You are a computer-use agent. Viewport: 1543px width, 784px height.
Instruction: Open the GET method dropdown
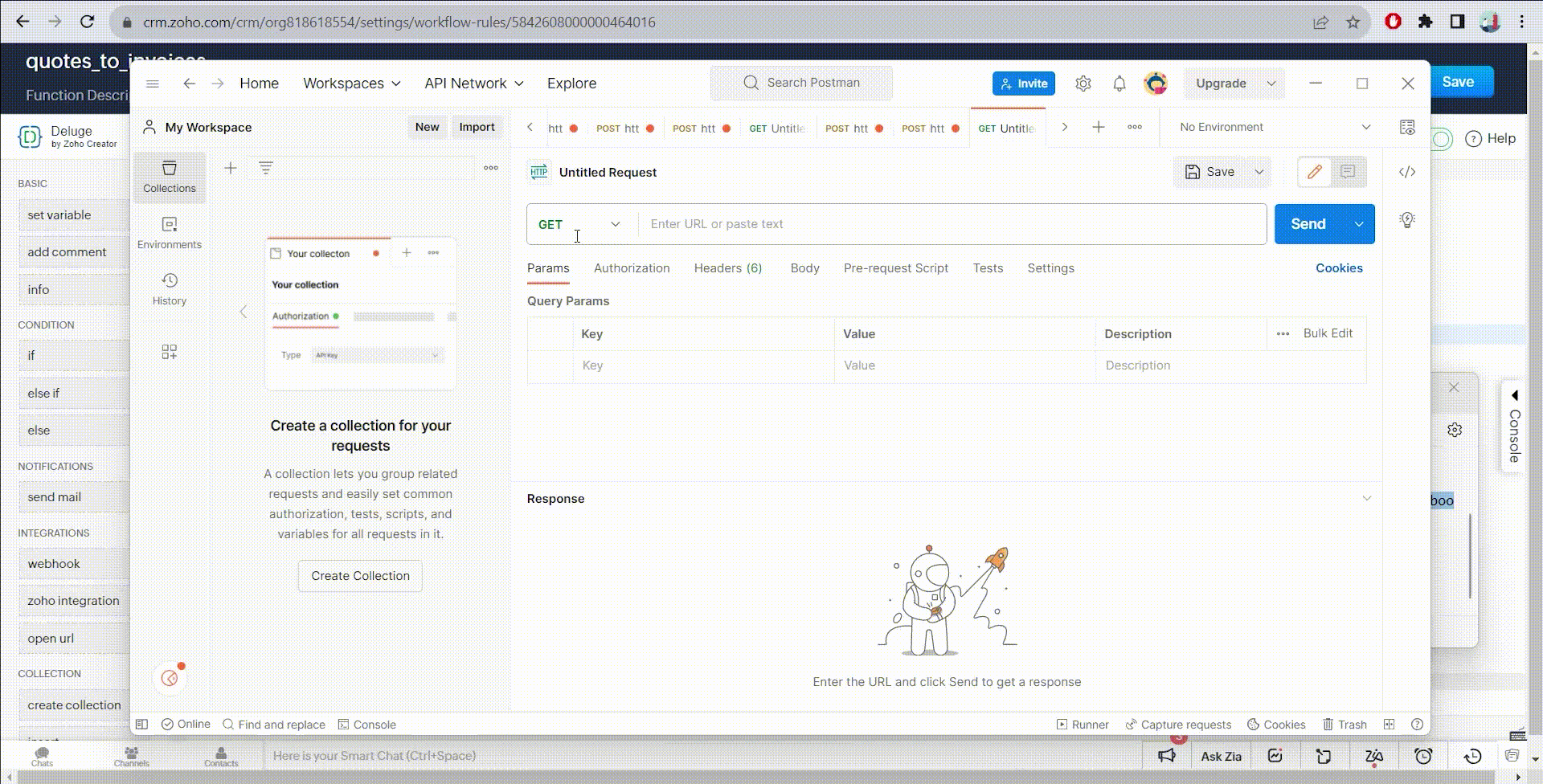[580, 224]
